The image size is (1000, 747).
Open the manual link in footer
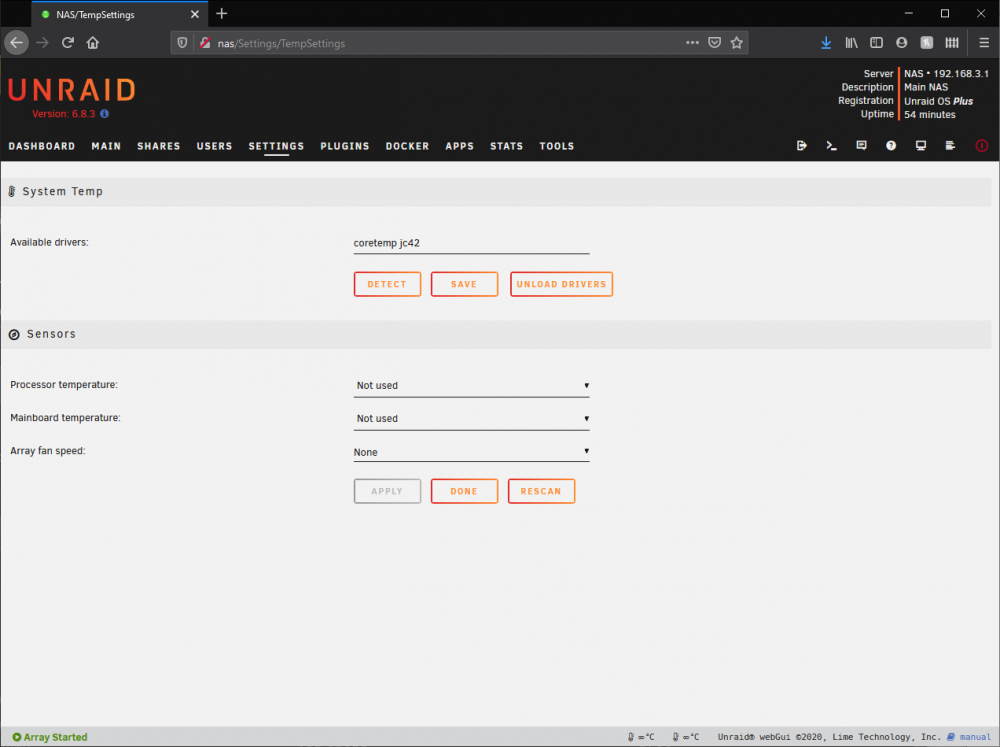tap(974, 737)
